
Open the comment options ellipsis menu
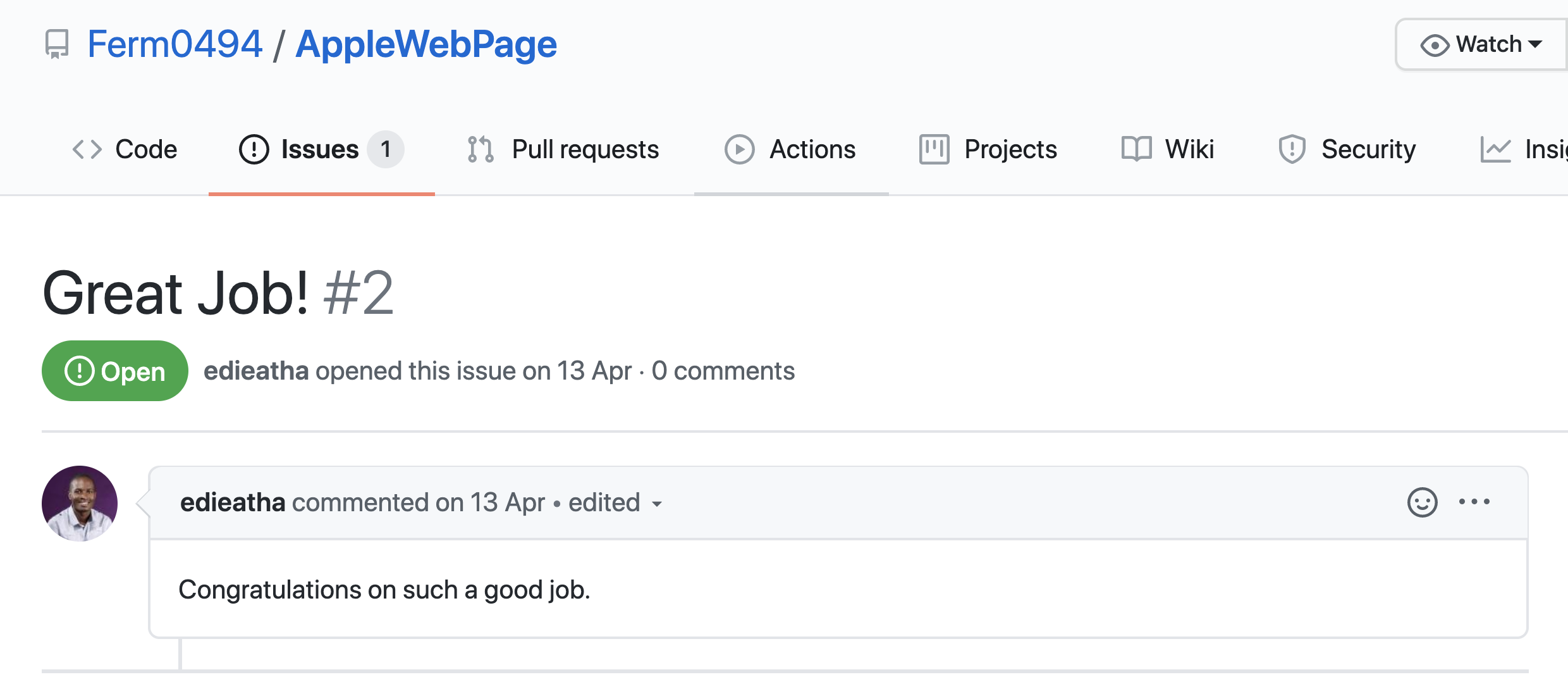click(x=1474, y=502)
